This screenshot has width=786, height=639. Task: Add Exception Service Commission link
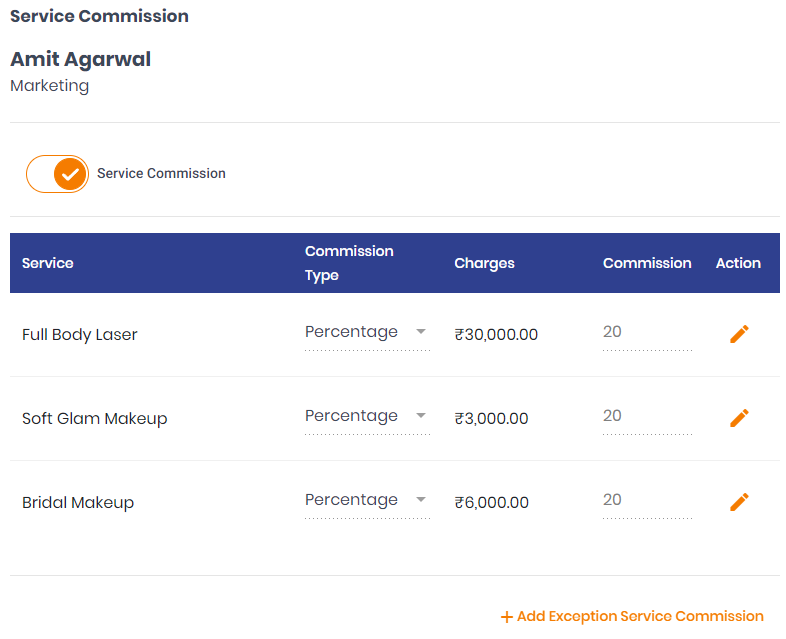(632, 616)
